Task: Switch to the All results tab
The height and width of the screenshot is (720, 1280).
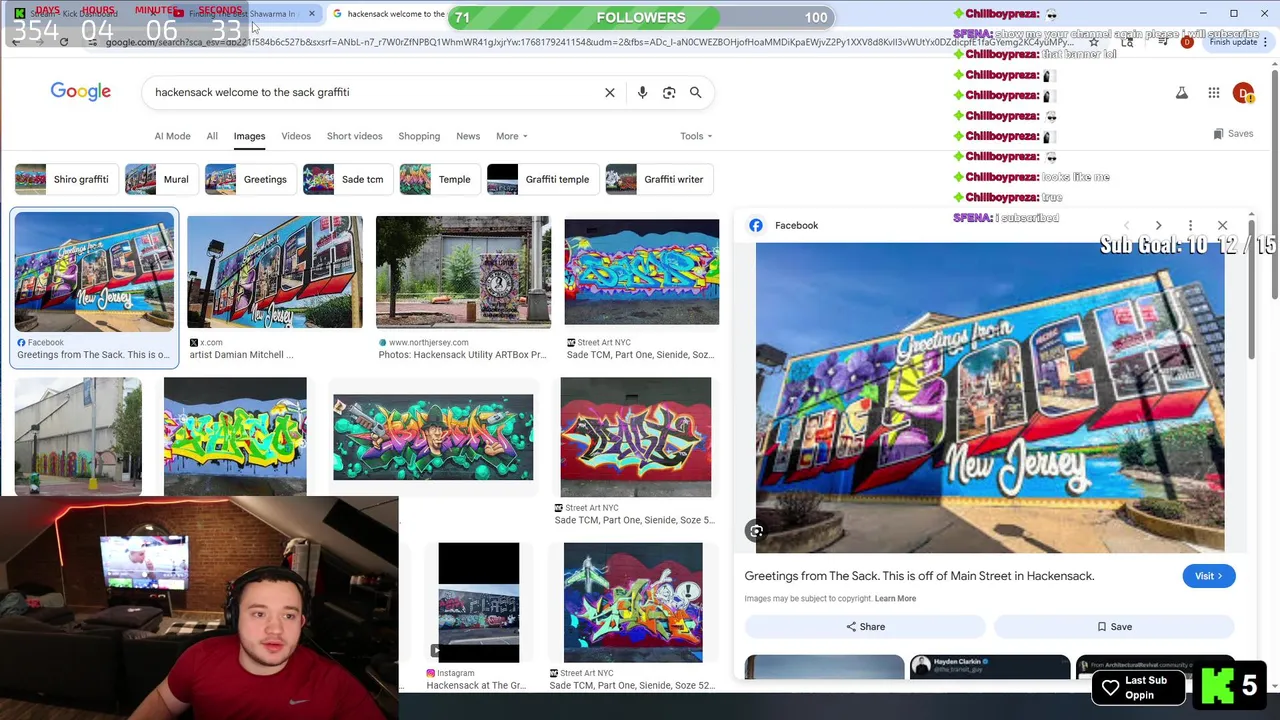Action: pos(212,136)
